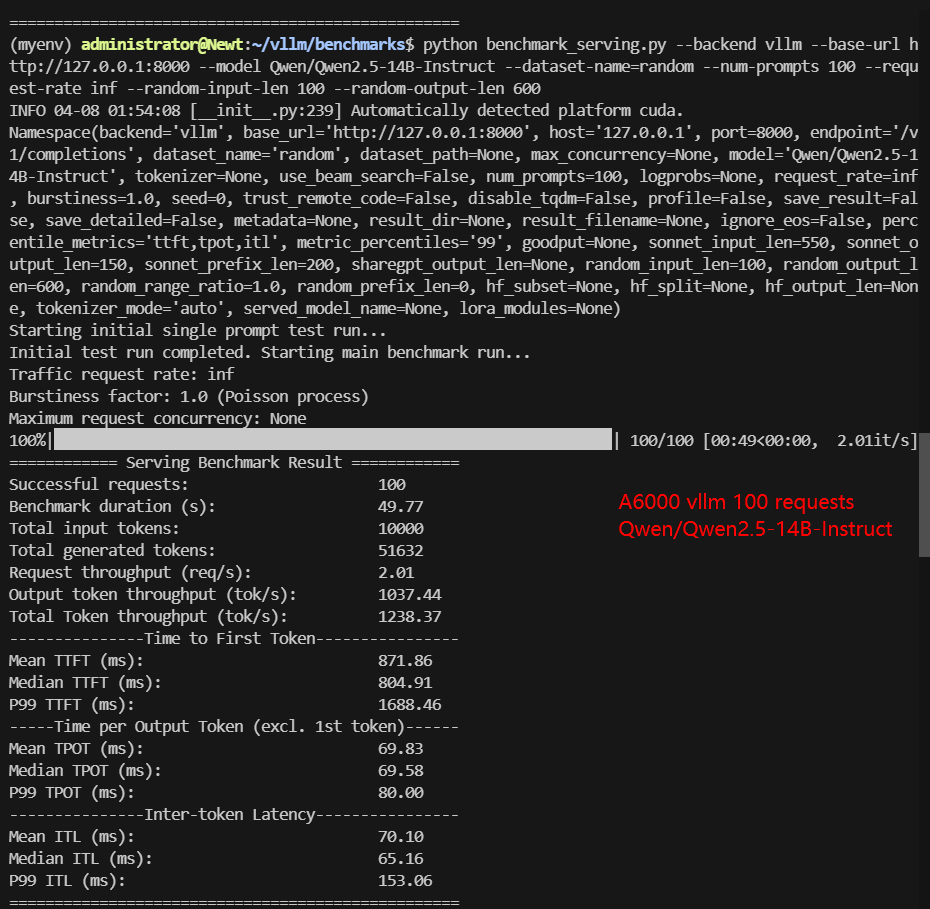The image size is (930, 909).
Task: Click the "Benchmark duration (s):" label
Action: [112, 507]
